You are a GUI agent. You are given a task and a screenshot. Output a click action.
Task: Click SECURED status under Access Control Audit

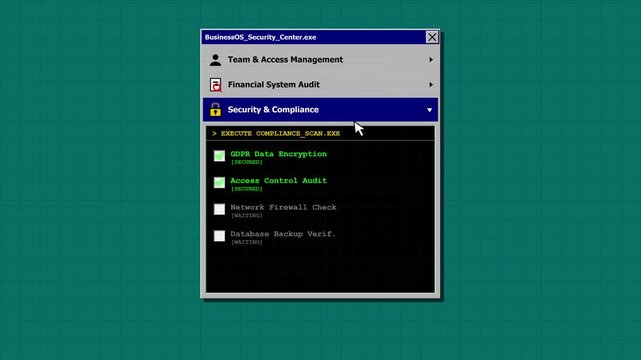coord(247,189)
